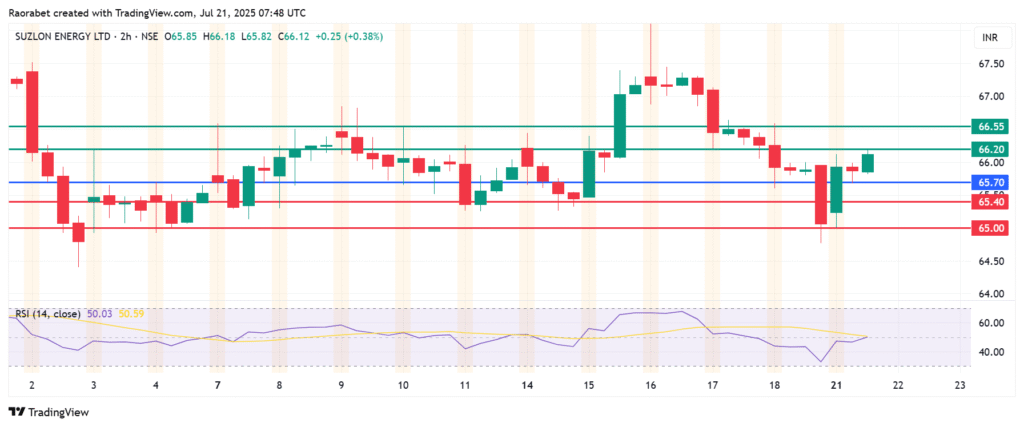Image resolution: width=1024 pixels, height=427 pixels.
Task: Click the red 65.40 price label
Action: click(991, 202)
